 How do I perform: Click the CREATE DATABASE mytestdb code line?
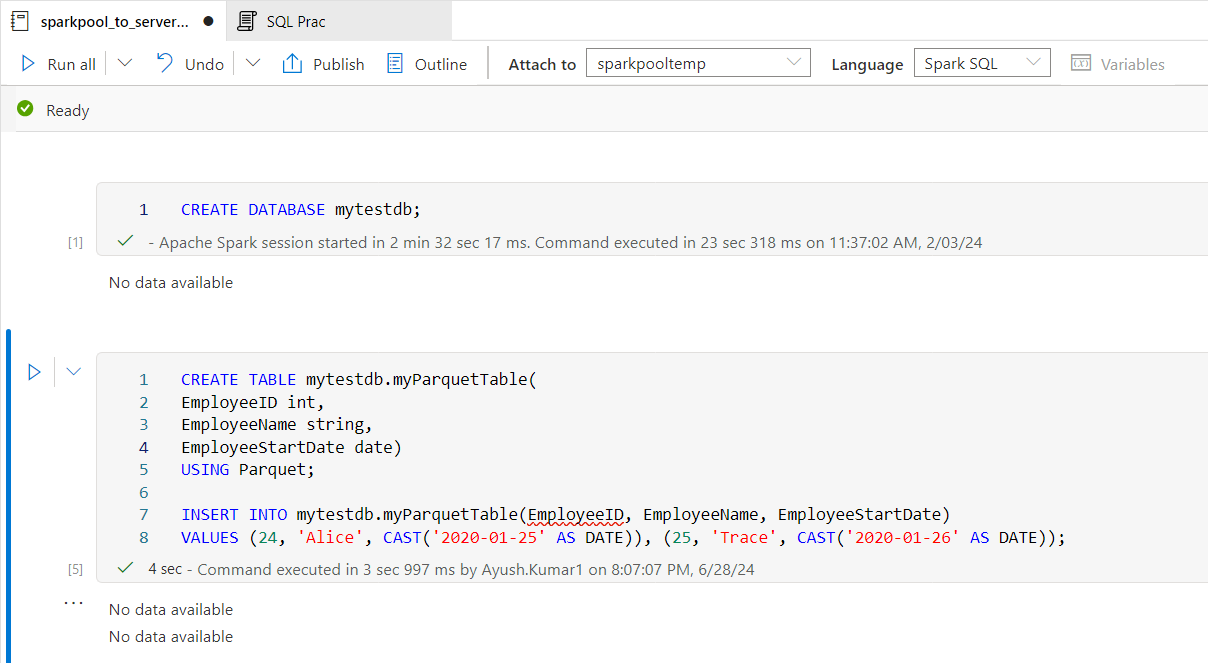(x=300, y=209)
